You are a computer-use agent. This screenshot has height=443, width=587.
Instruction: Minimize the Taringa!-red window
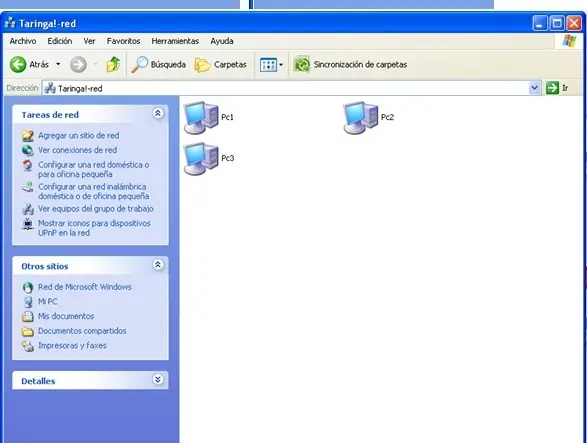539,24
